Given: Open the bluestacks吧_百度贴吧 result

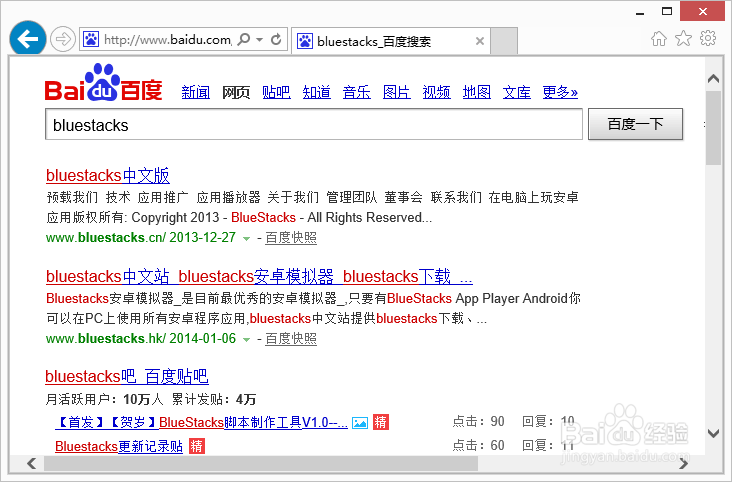Looking at the screenshot, I should (x=127, y=376).
